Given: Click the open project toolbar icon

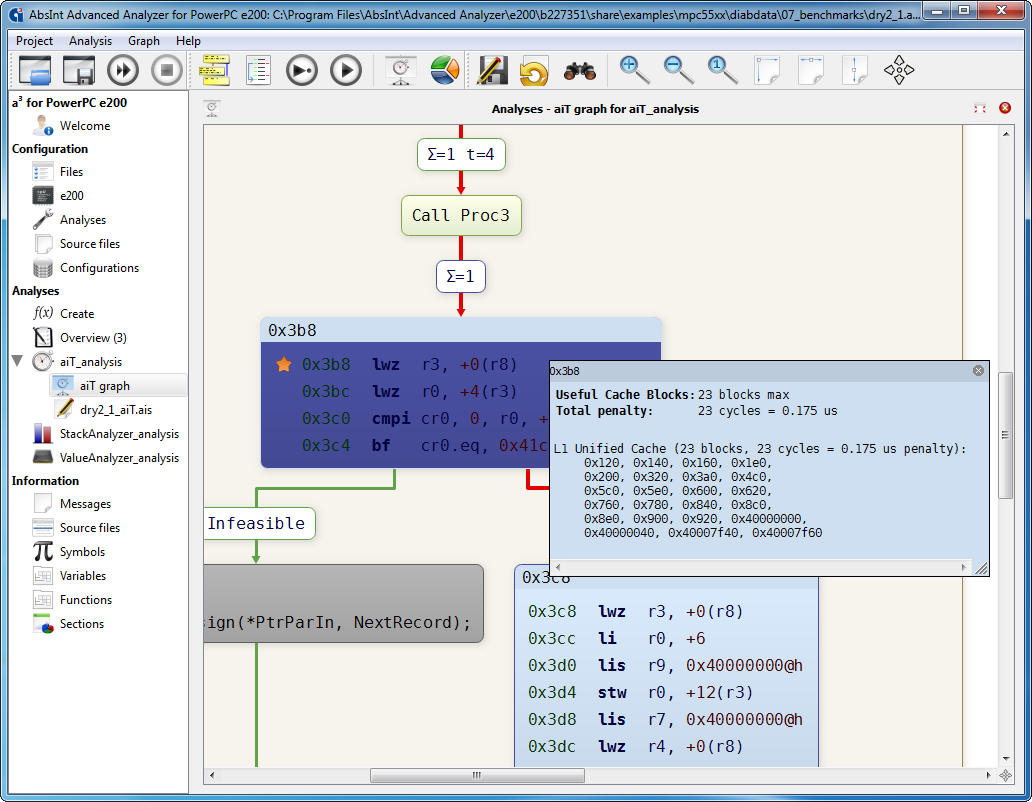Looking at the screenshot, I should [35, 70].
